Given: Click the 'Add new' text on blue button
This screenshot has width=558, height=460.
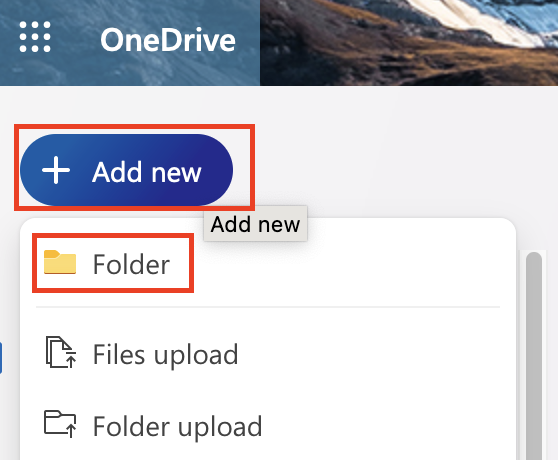Looking at the screenshot, I should (147, 172).
